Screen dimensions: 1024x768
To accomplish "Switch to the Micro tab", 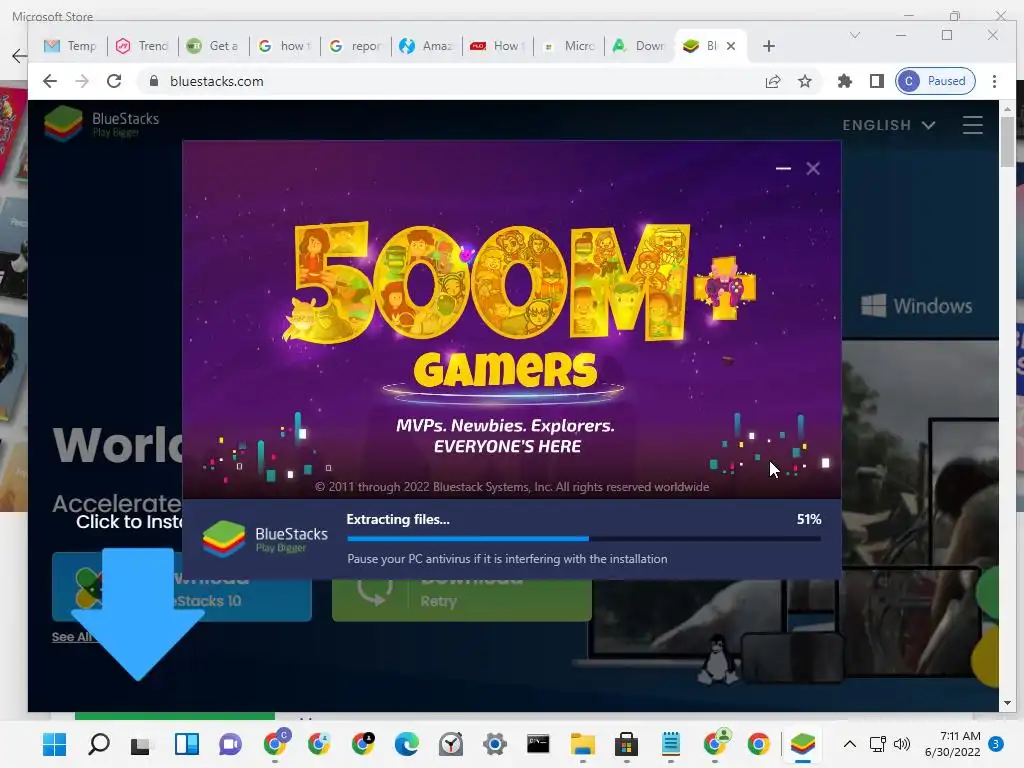I will pos(569,46).
